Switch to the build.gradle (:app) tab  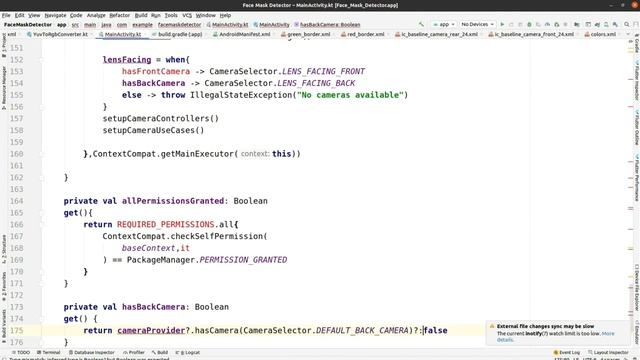(178, 34)
